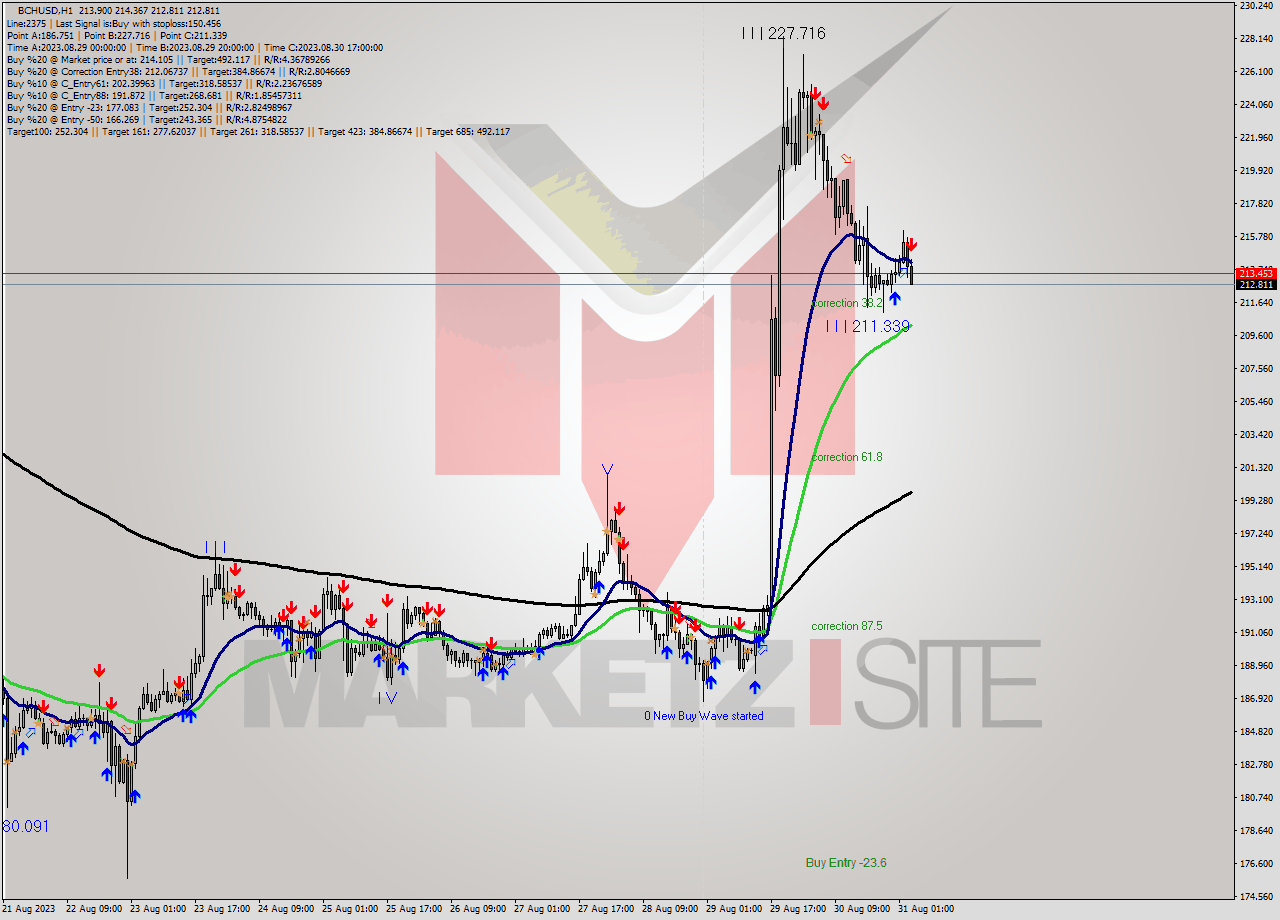1280x920 pixels.
Task: Click the '21 Aug 2023' date label
Action: (29, 909)
